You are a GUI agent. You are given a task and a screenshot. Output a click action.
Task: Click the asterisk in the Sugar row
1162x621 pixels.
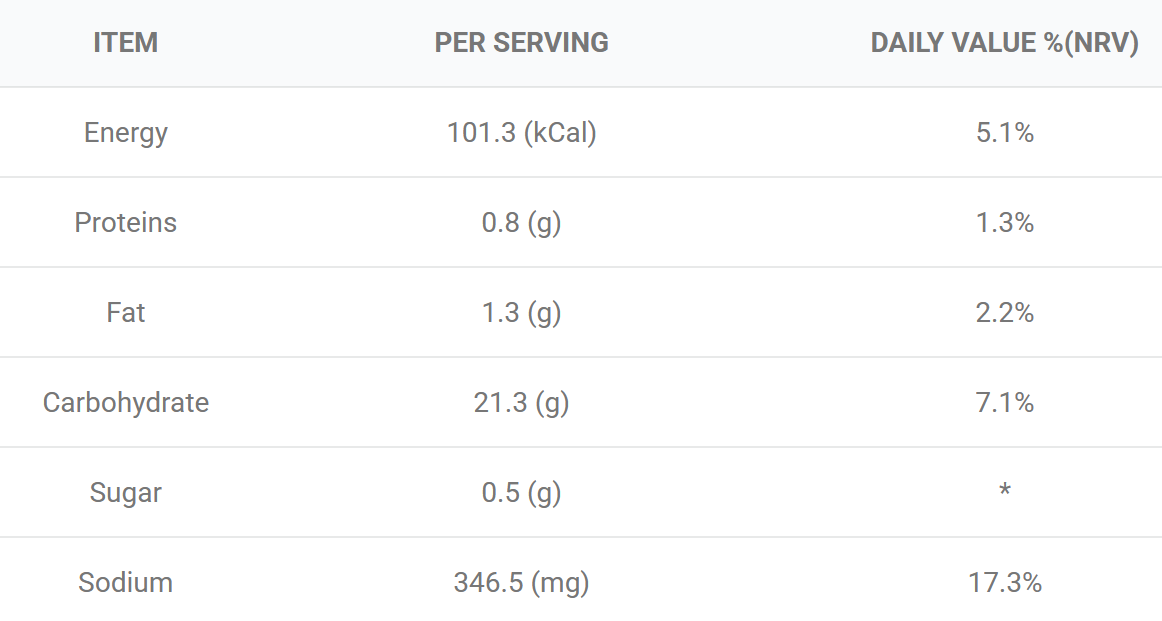point(1004,489)
